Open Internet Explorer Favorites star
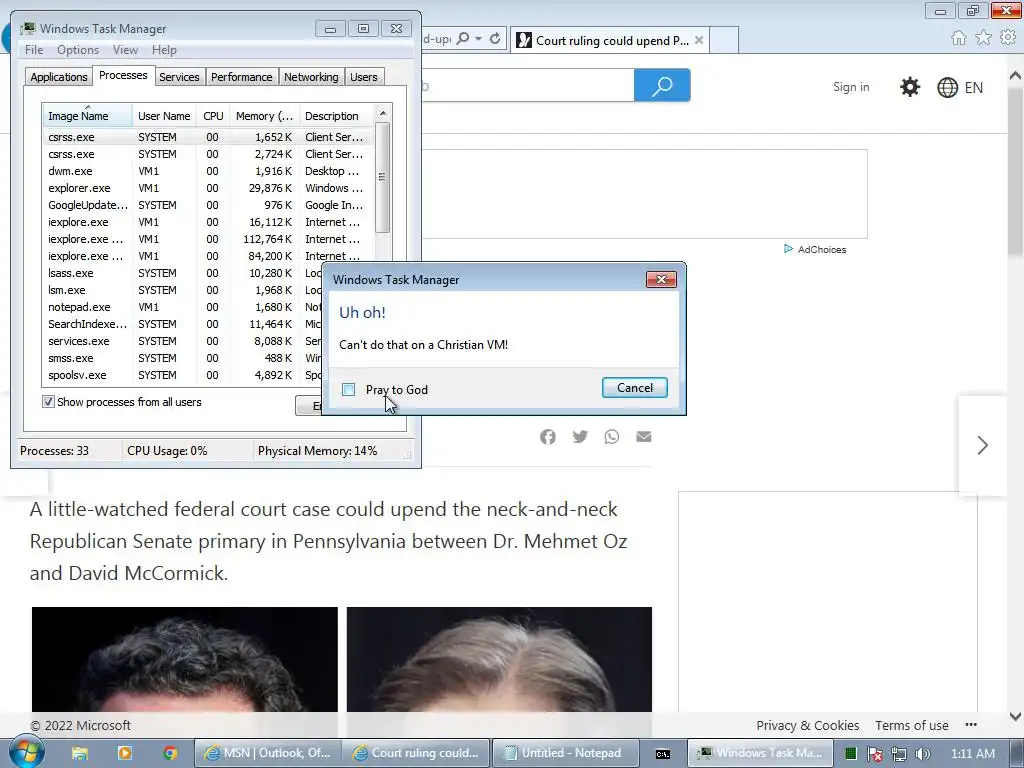The width and height of the screenshot is (1024, 768). pos(984,38)
